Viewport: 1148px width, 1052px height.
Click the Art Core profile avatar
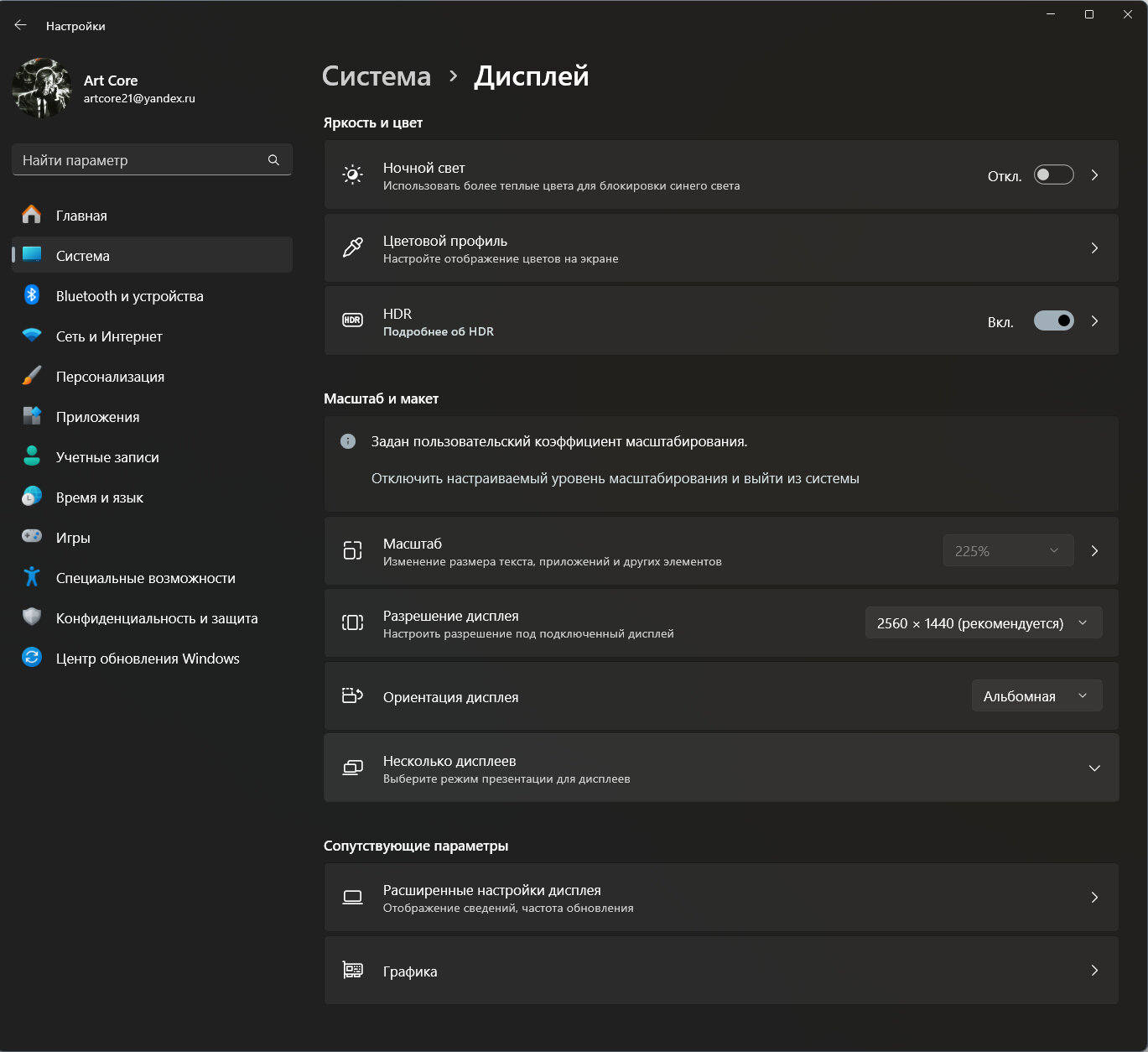[x=42, y=88]
